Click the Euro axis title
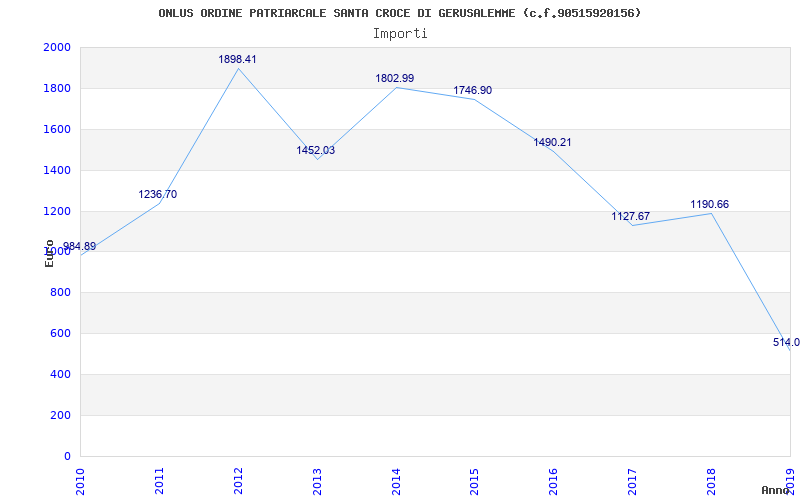Screen dimensions: 800x500 pyautogui.click(x=49, y=254)
